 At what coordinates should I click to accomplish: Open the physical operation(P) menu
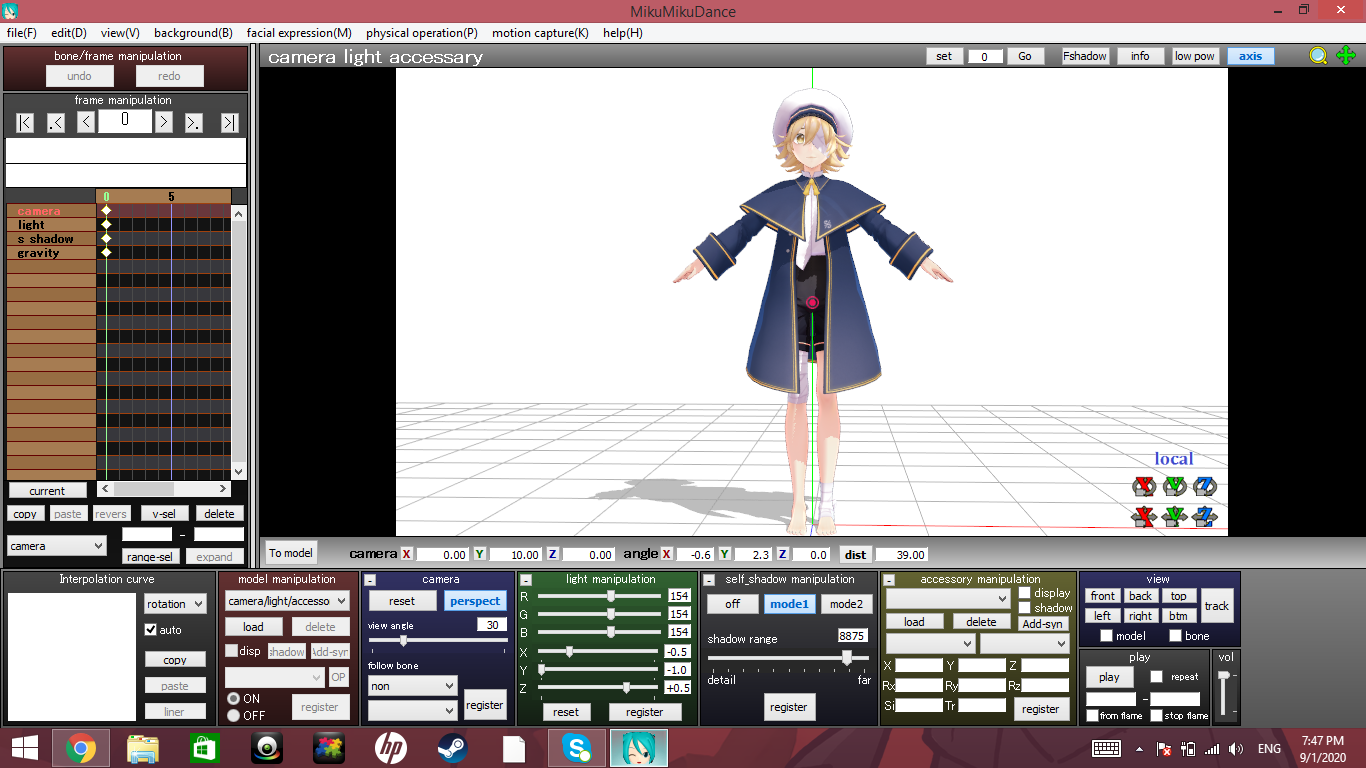tap(421, 33)
